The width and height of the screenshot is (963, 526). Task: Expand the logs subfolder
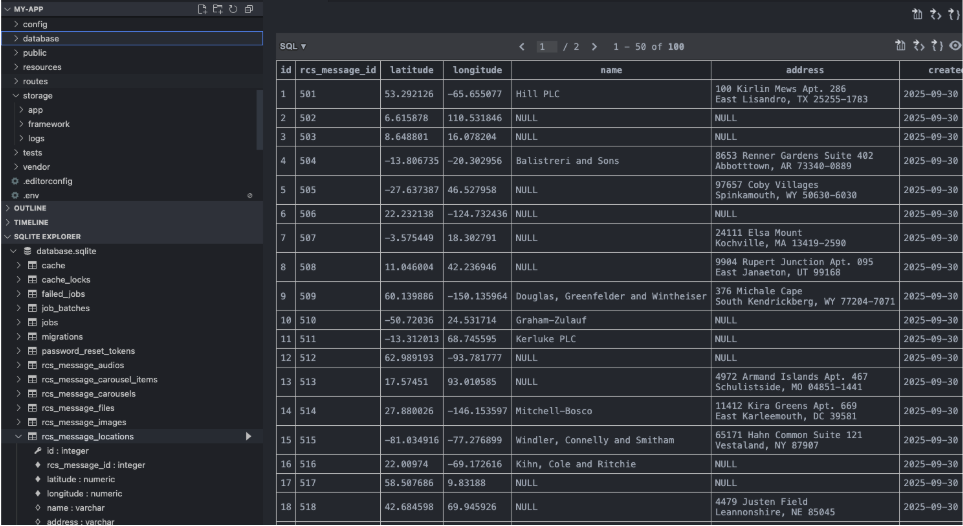[x=21, y=138]
